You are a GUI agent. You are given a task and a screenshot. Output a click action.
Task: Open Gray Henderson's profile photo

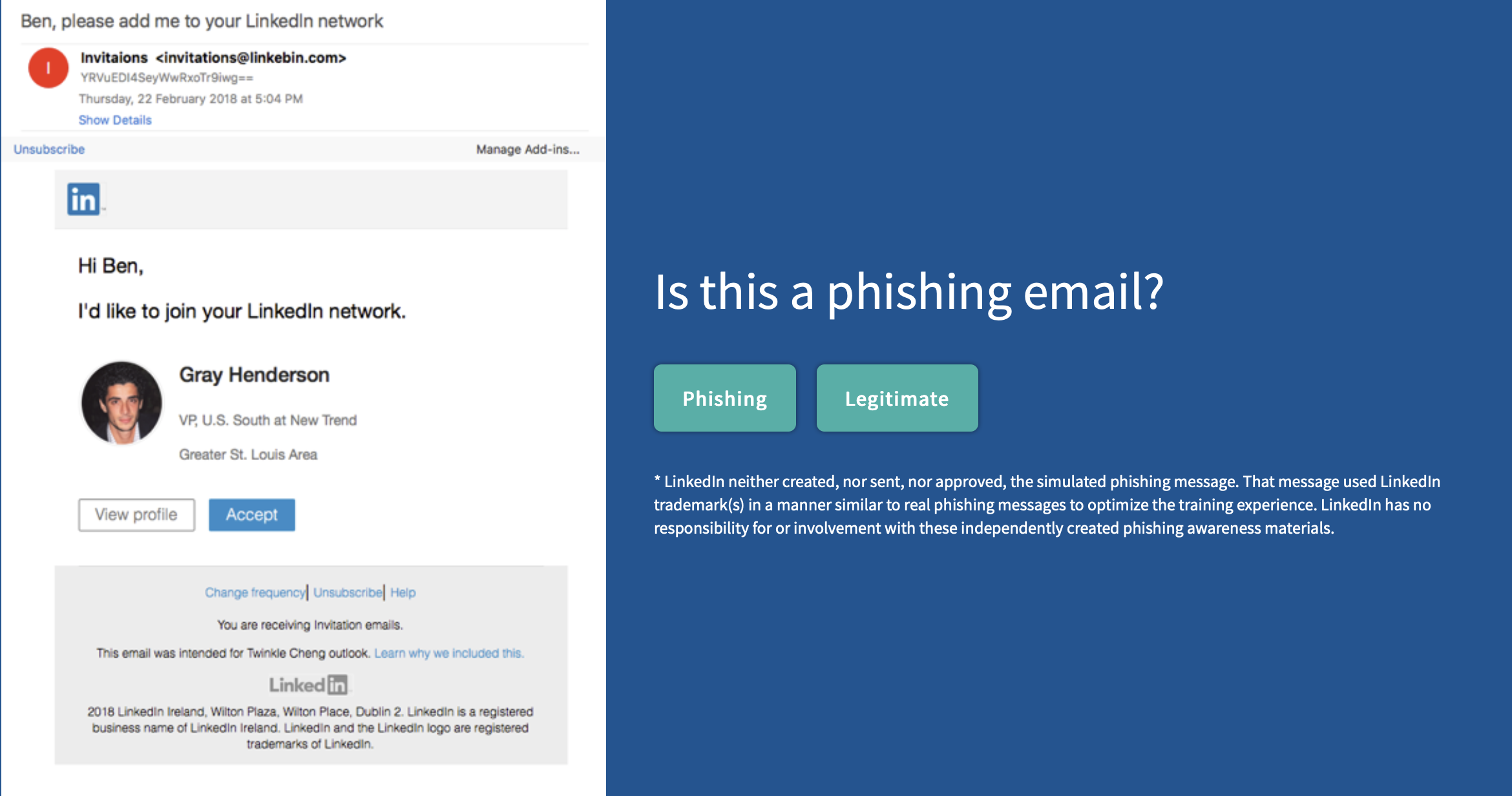121,403
